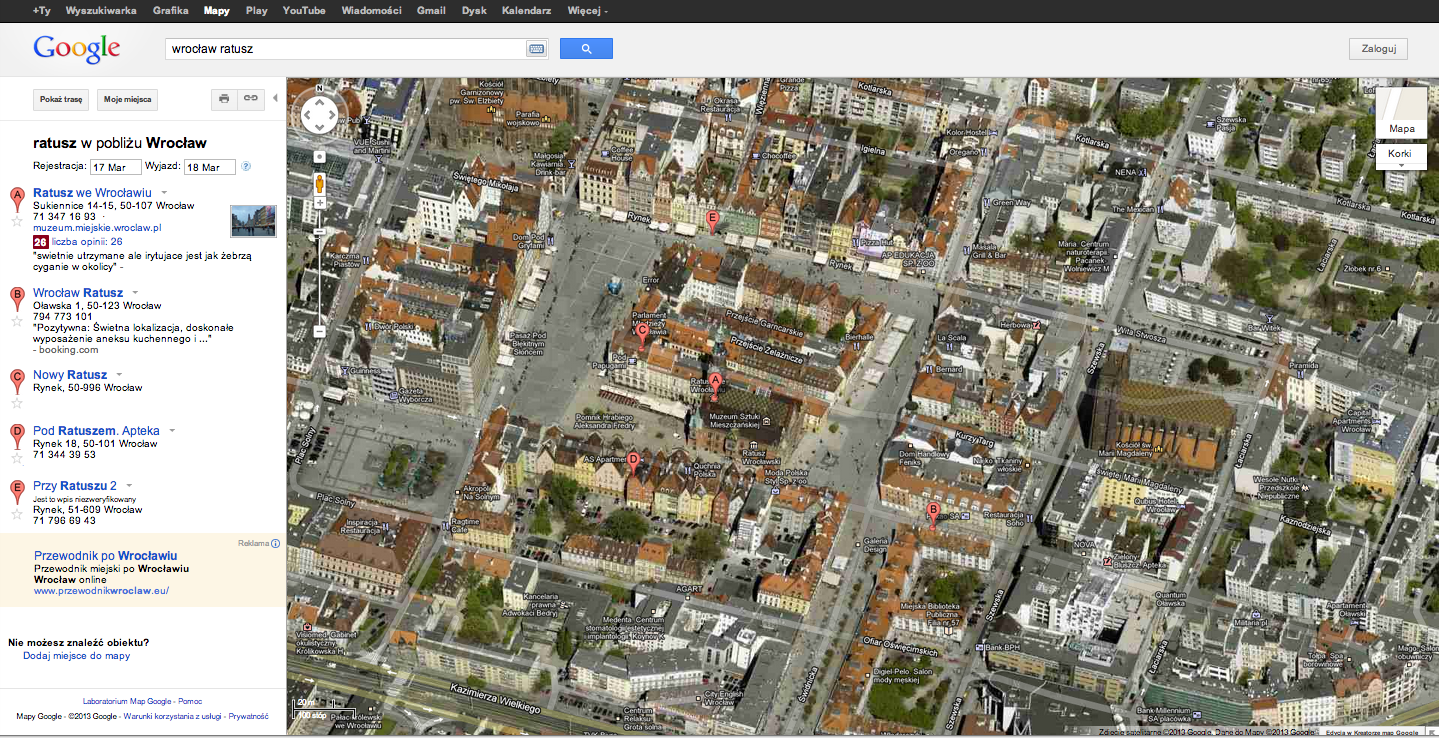The height and width of the screenshot is (738, 1439).
Task: Open YouTube from the top navigation bar
Action: (304, 10)
